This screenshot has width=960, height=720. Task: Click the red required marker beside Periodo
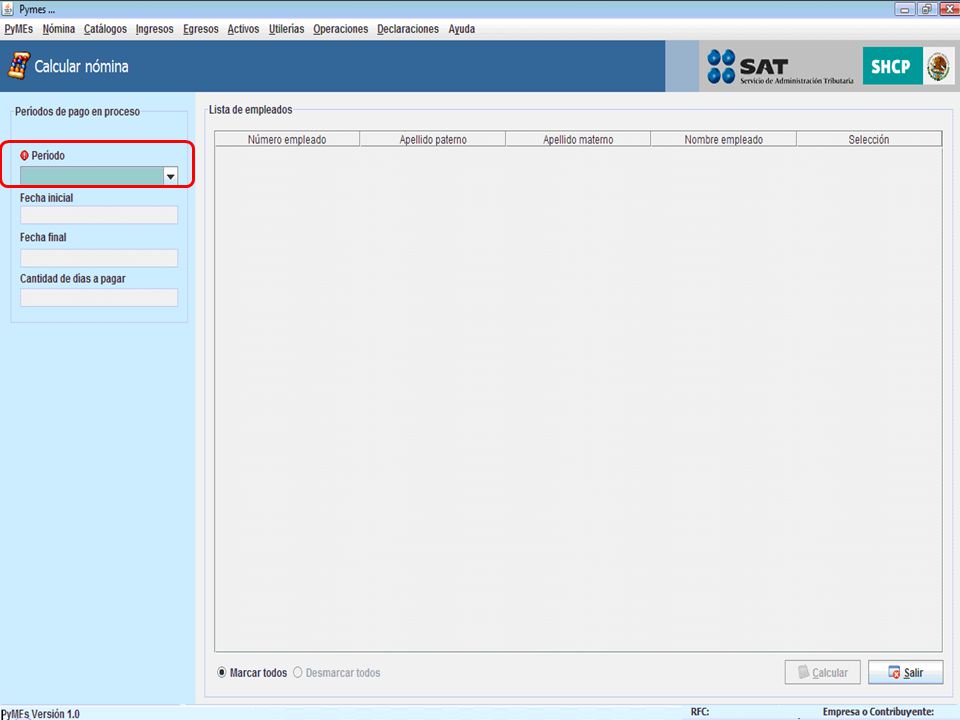(24, 156)
